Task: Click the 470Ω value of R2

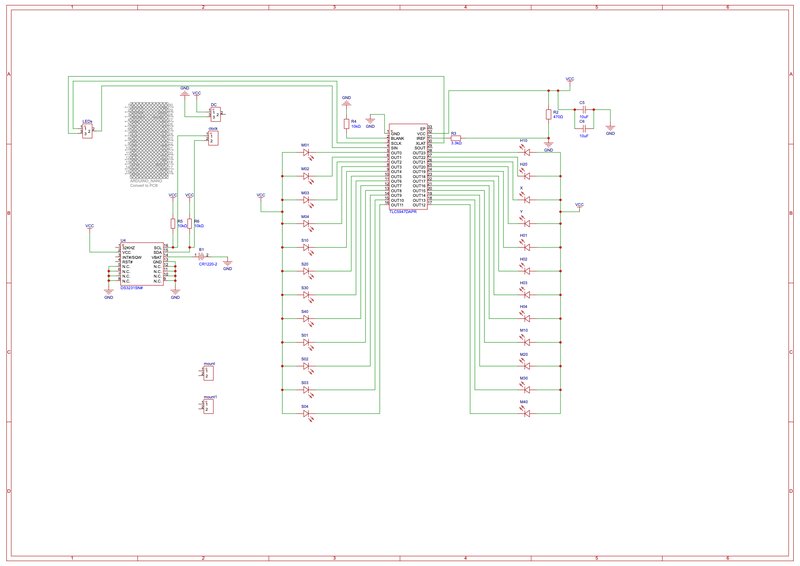Action: click(558, 117)
